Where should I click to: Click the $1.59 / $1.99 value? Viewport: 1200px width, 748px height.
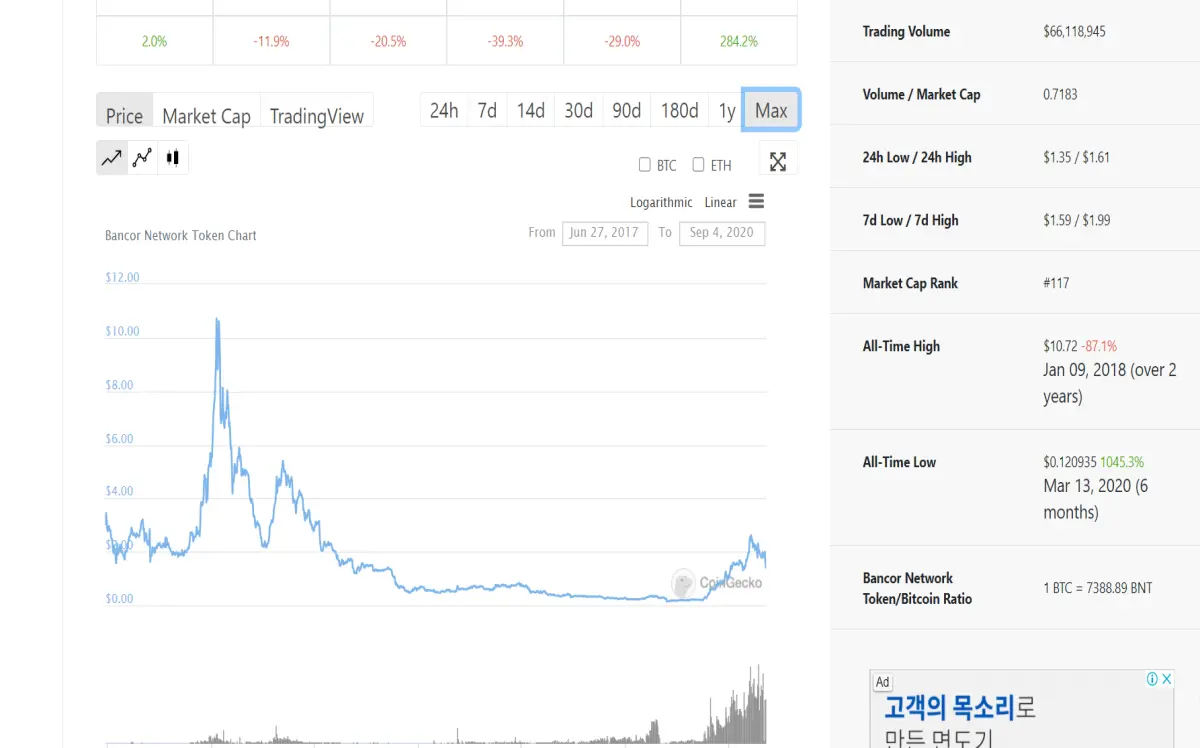[1076, 221]
